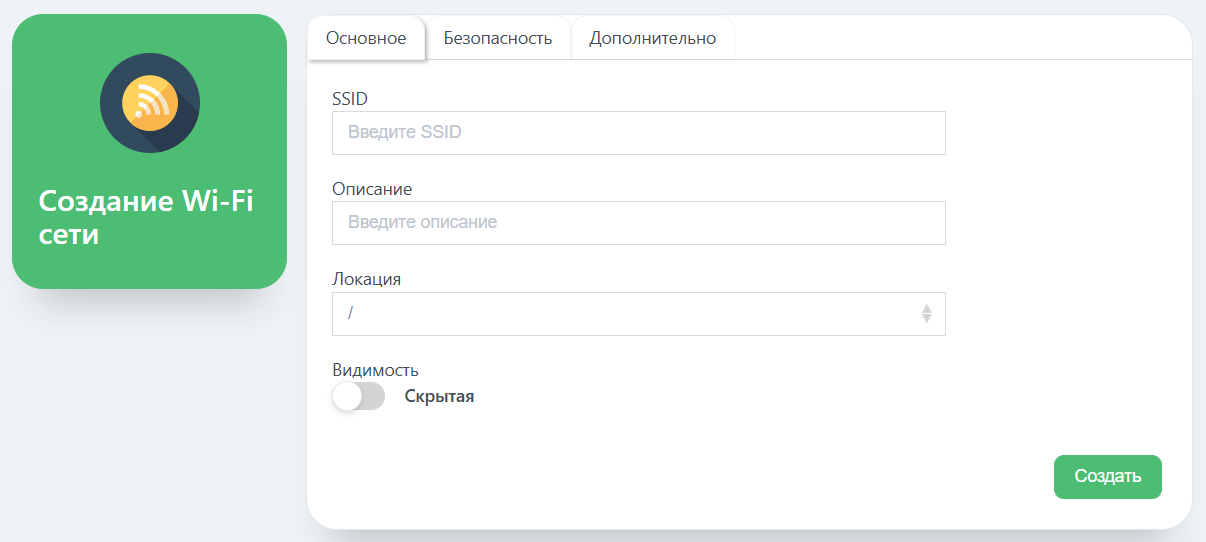Focus the Введите описание text field
The height and width of the screenshot is (542, 1206).
point(638,222)
